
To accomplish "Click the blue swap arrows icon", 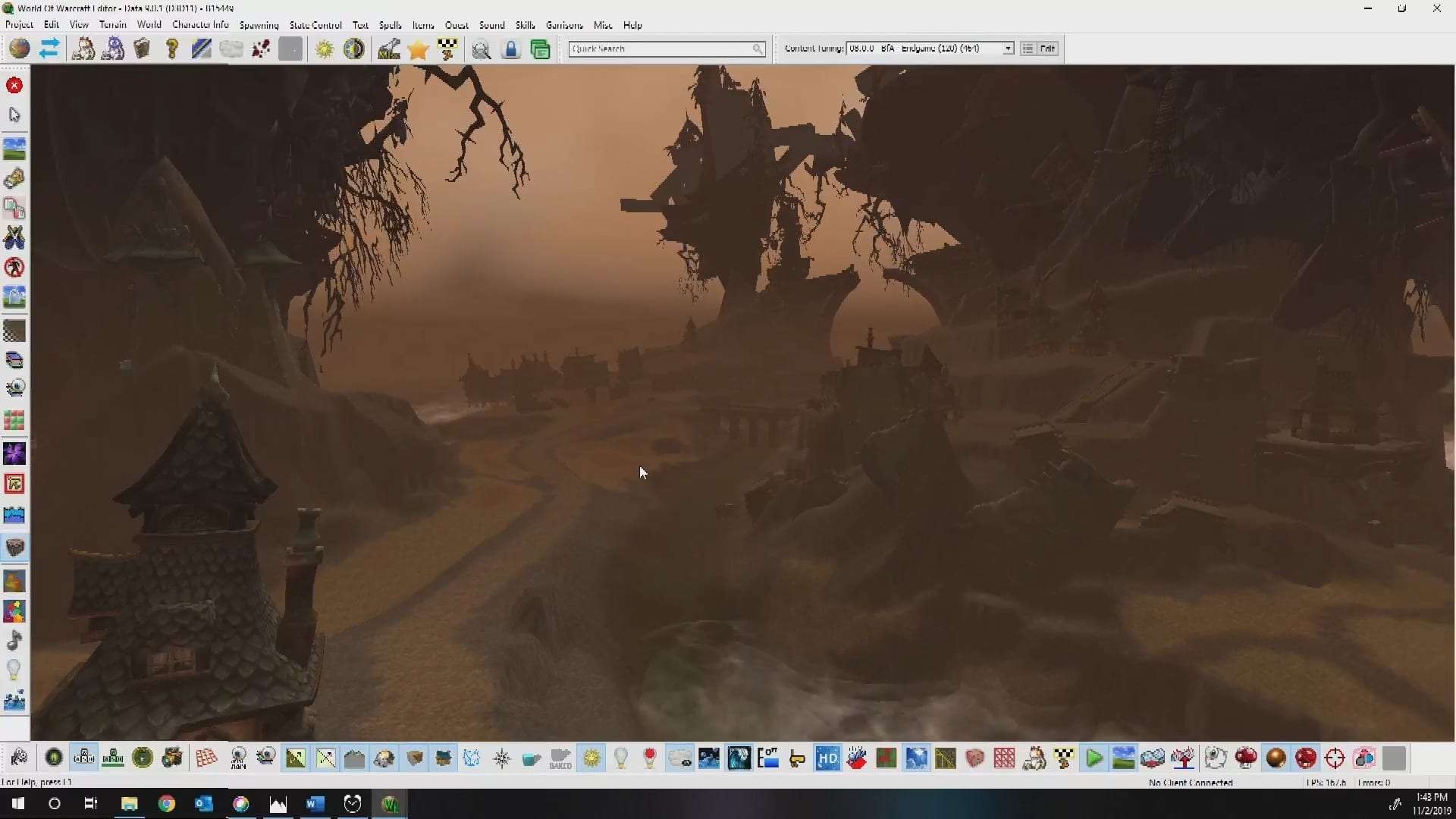I will coord(49,49).
